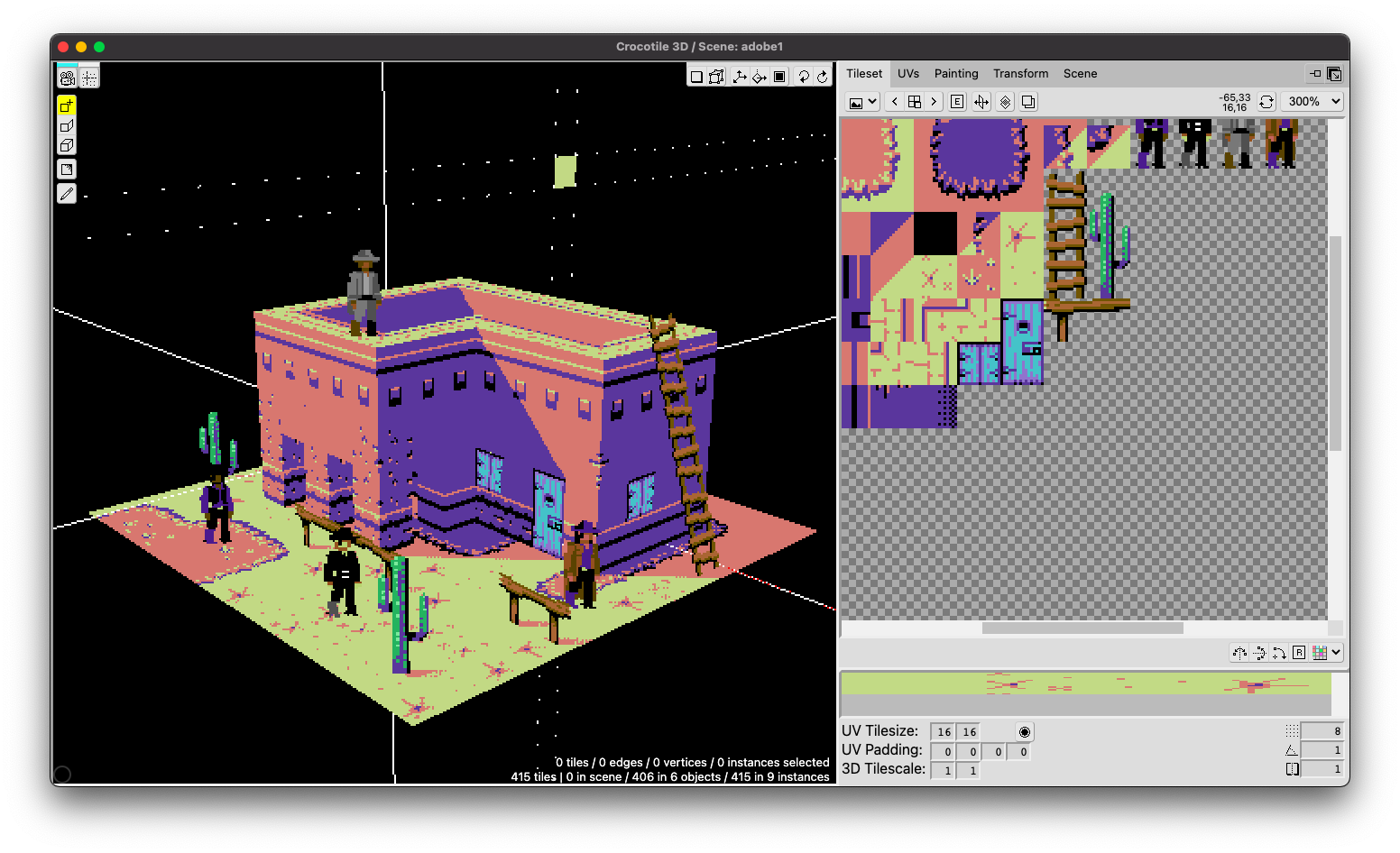Click the dotted grid size field showing 8
Viewport: 1400px width, 853px height.
[1322, 731]
